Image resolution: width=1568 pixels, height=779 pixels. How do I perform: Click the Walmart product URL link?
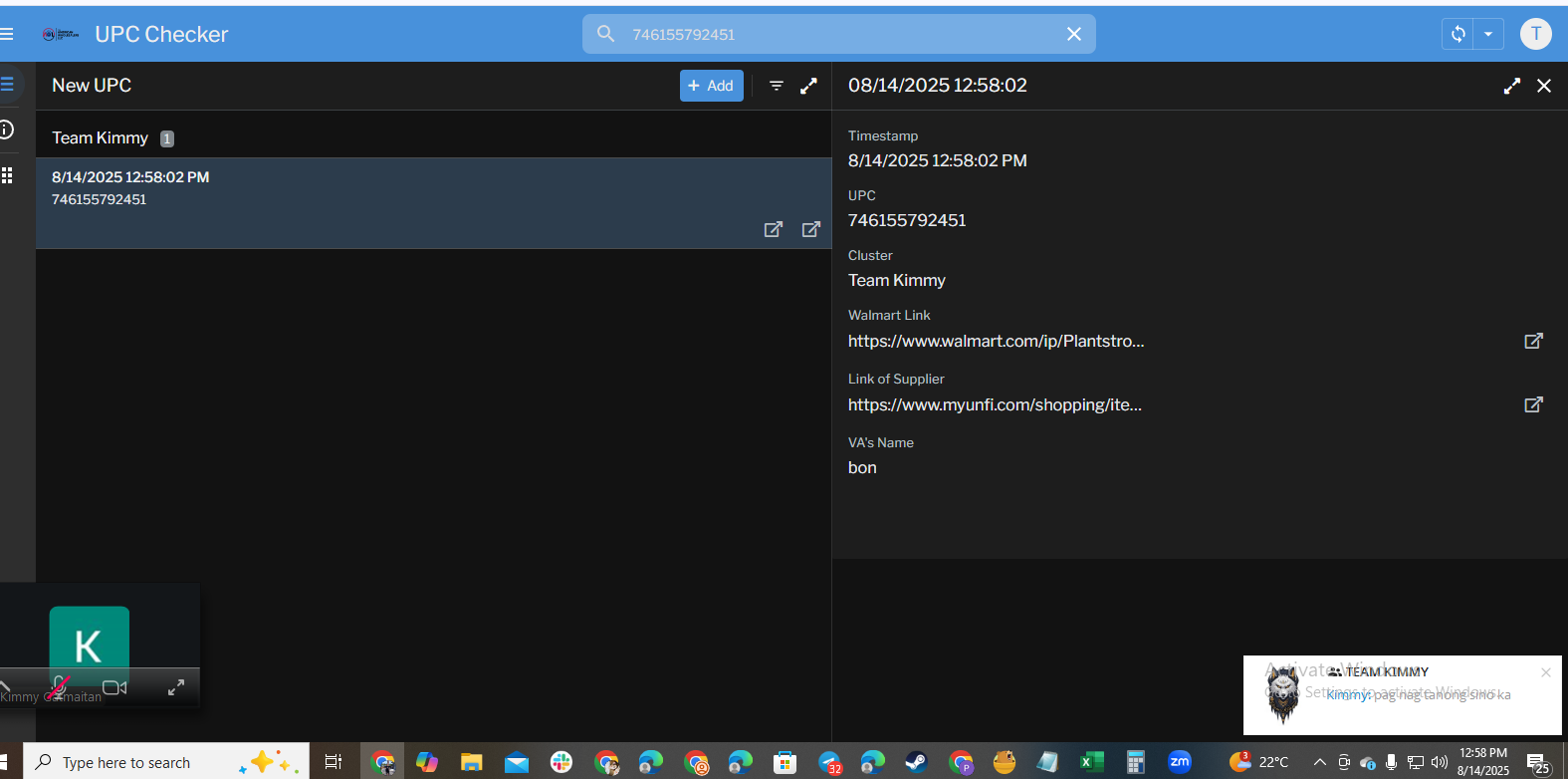(996, 341)
